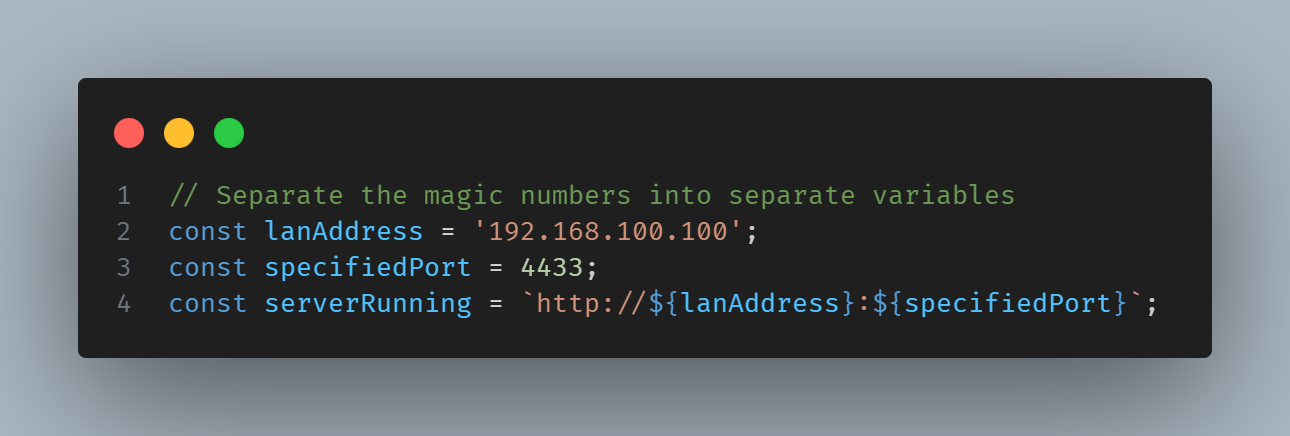Click the yellow minimize window dot
This screenshot has width=1290, height=436.
[x=179, y=133]
